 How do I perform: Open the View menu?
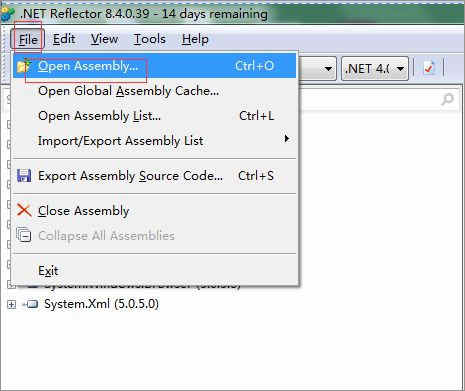click(104, 39)
